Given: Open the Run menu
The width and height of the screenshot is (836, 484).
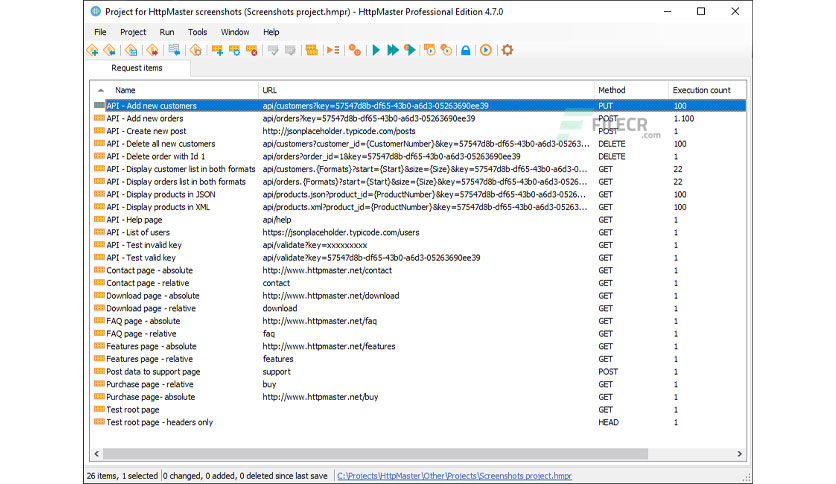Looking at the screenshot, I should 166,32.
